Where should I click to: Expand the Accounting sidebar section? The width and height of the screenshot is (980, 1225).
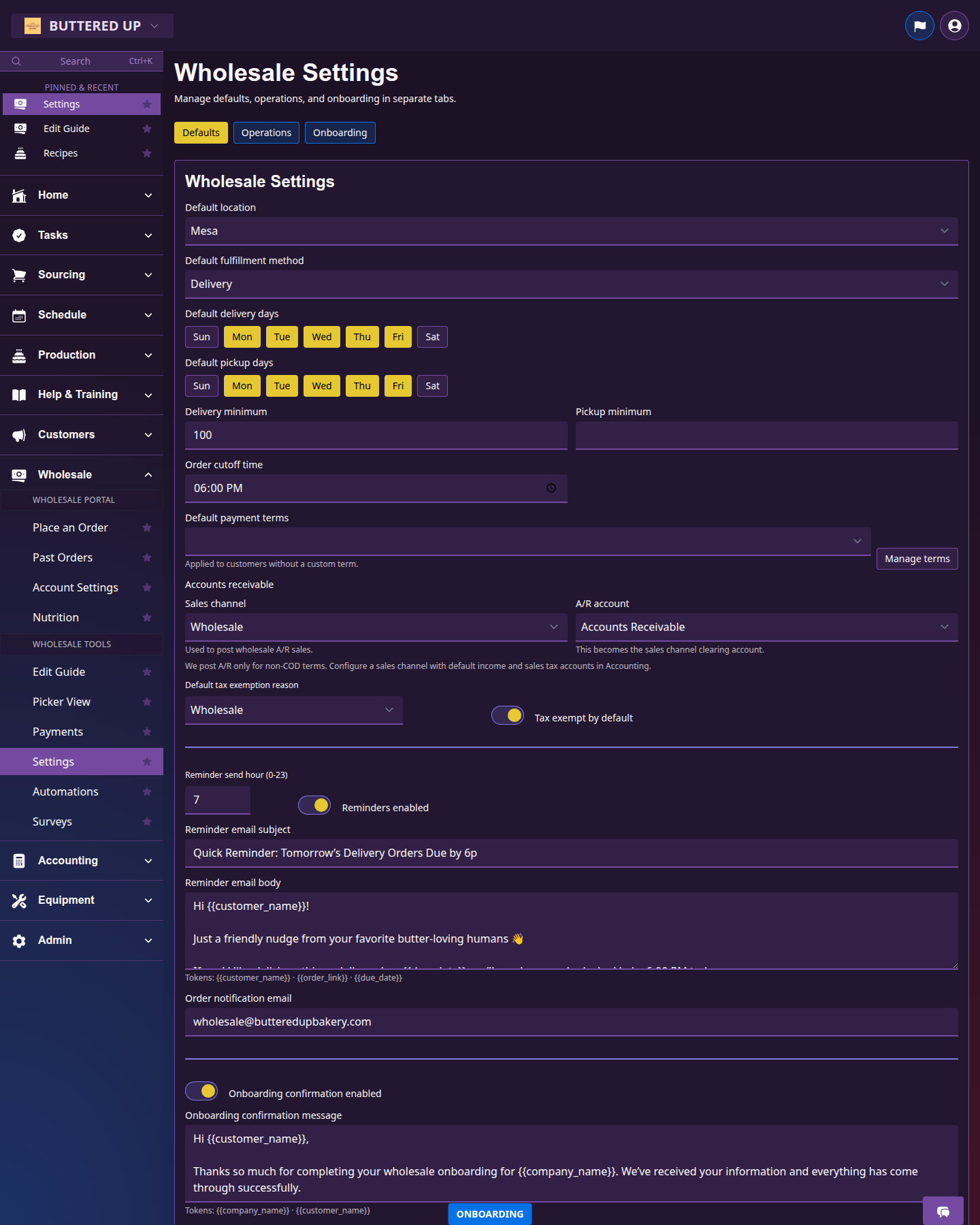tap(82, 861)
